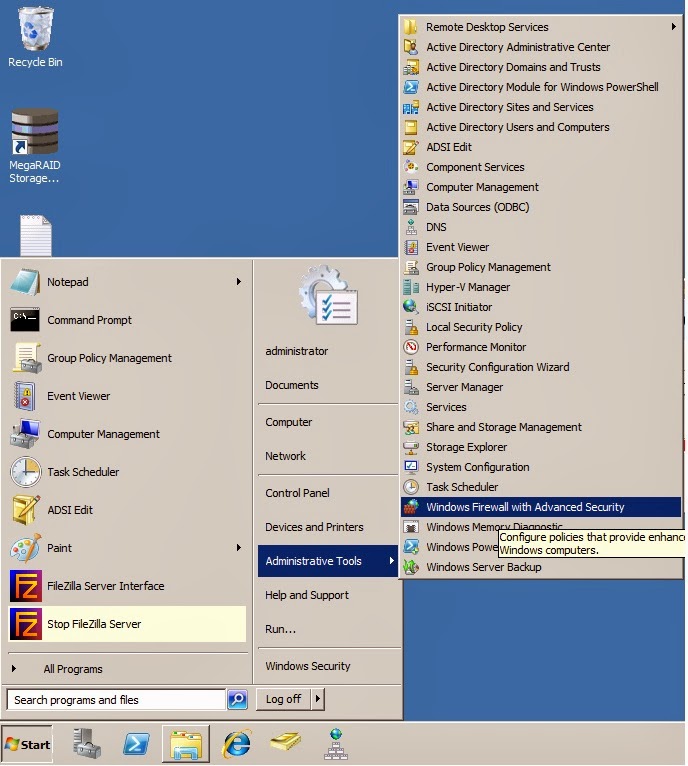This screenshot has width=688, height=766.
Task: Click the administrator user picture icon
Action: click(x=328, y=295)
